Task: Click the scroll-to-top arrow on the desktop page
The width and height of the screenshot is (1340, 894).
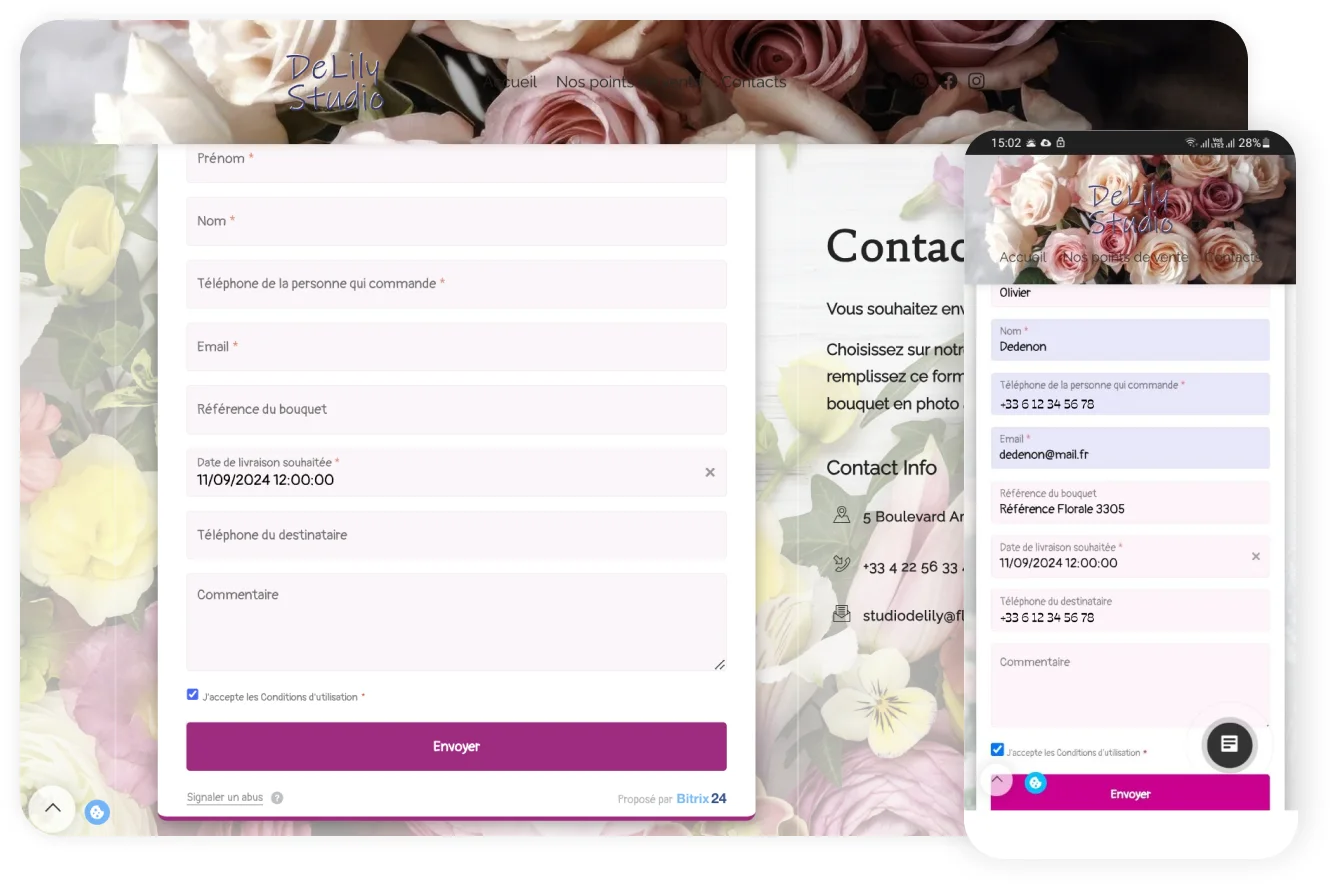Action: 52,809
